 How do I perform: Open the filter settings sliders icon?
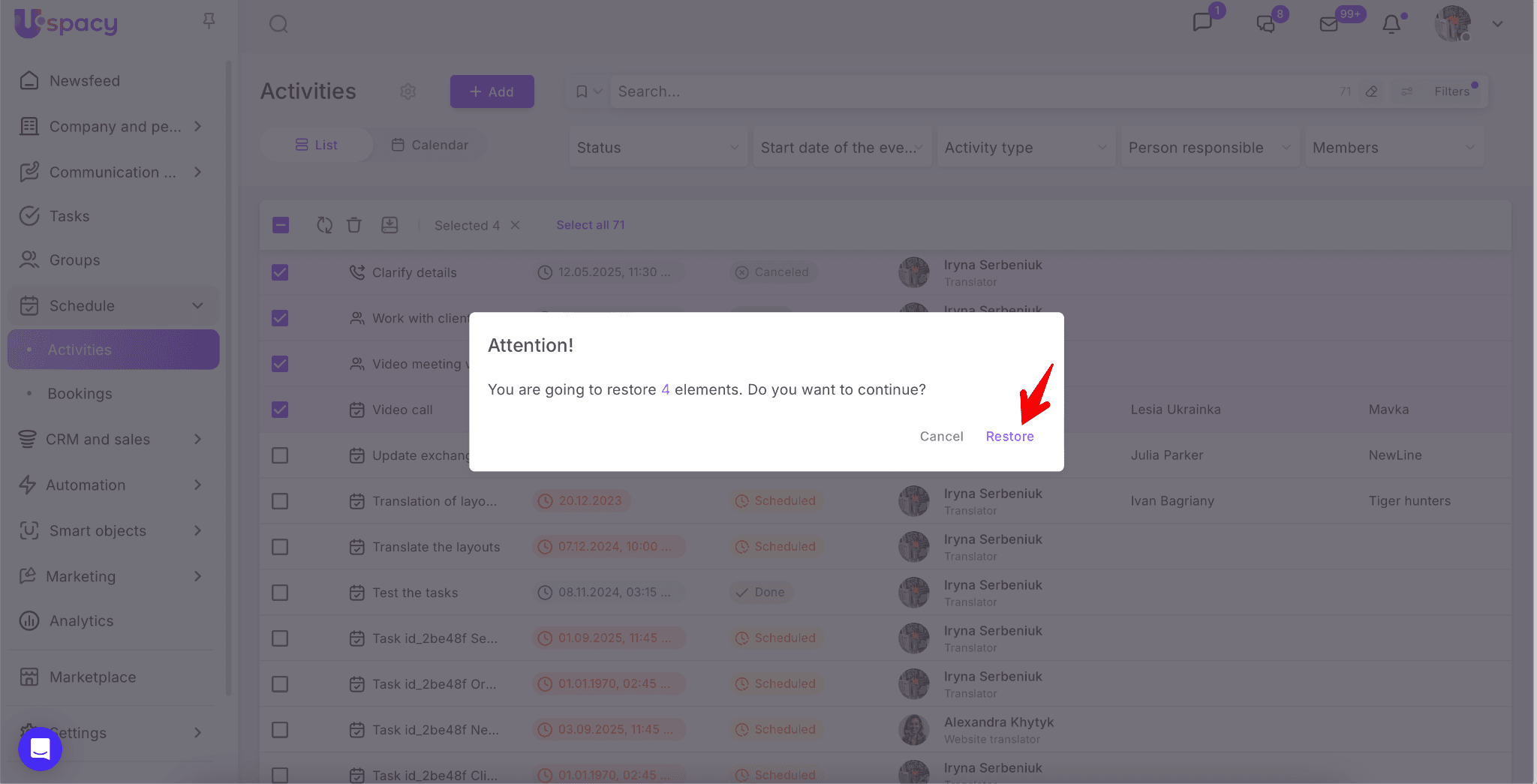point(1407,92)
